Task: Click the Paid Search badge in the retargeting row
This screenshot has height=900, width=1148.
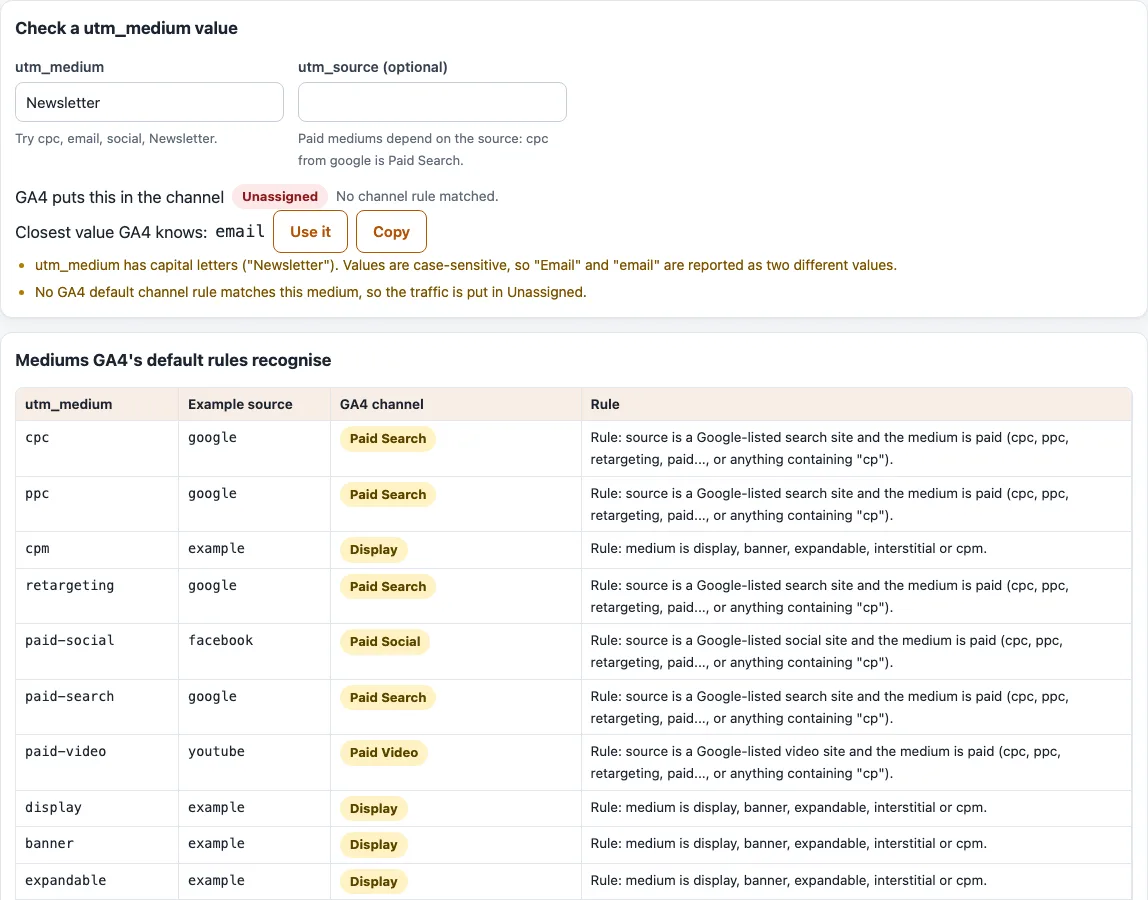Action: [x=387, y=587]
